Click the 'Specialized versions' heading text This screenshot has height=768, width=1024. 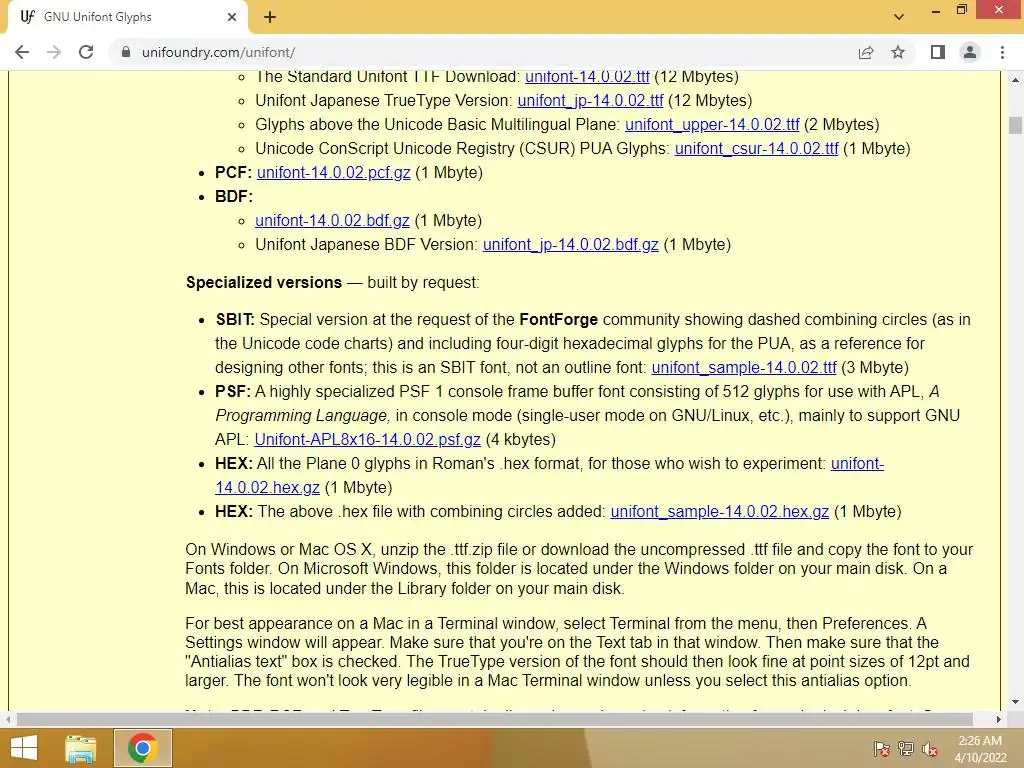click(x=264, y=283)
